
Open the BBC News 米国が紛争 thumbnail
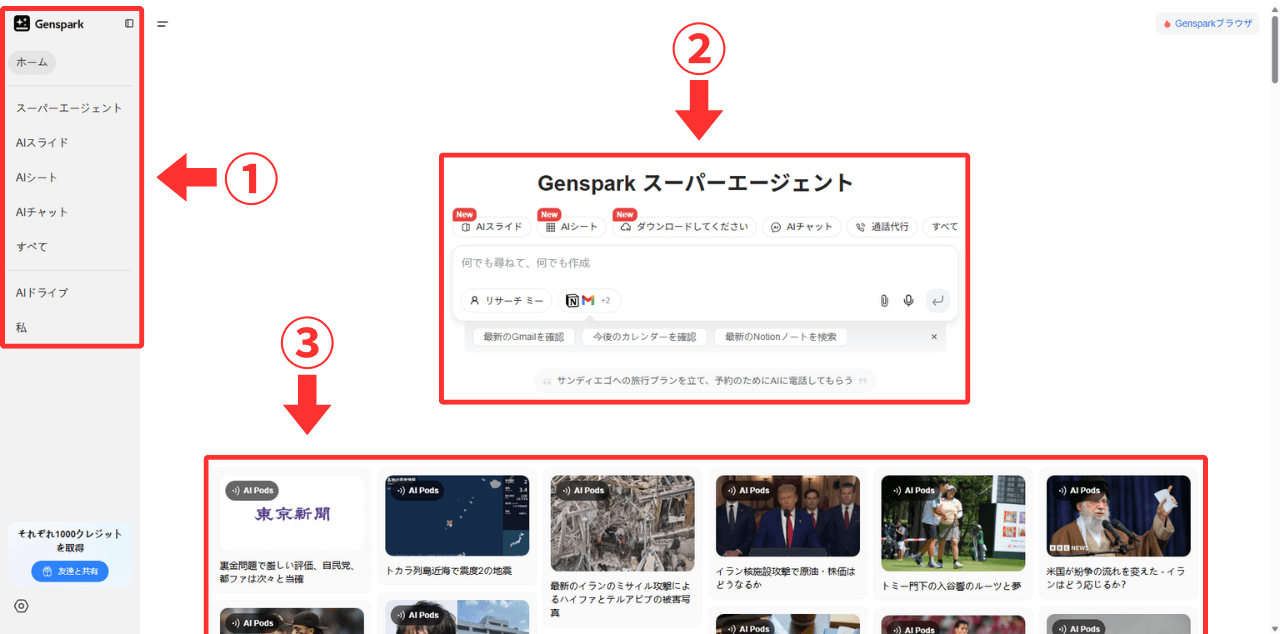tap(1118, 515)
